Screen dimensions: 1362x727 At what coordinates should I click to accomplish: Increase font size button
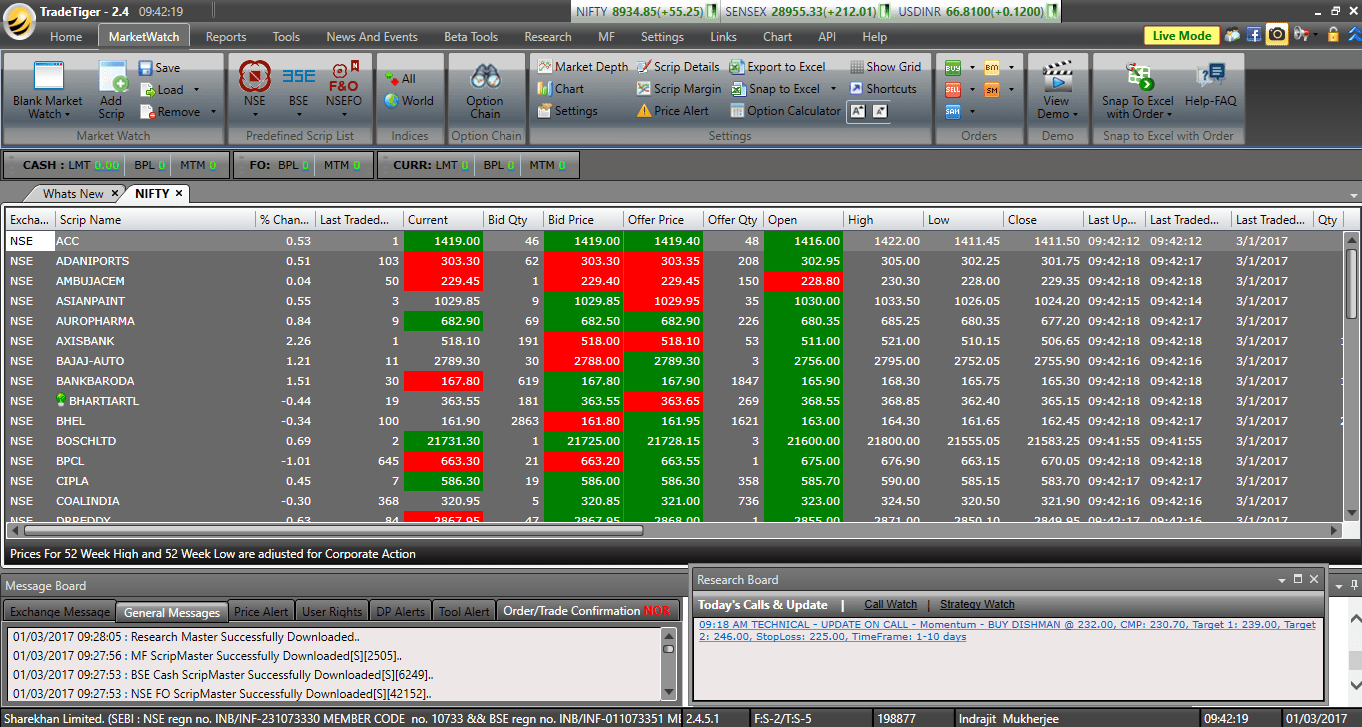pos(857,112)
